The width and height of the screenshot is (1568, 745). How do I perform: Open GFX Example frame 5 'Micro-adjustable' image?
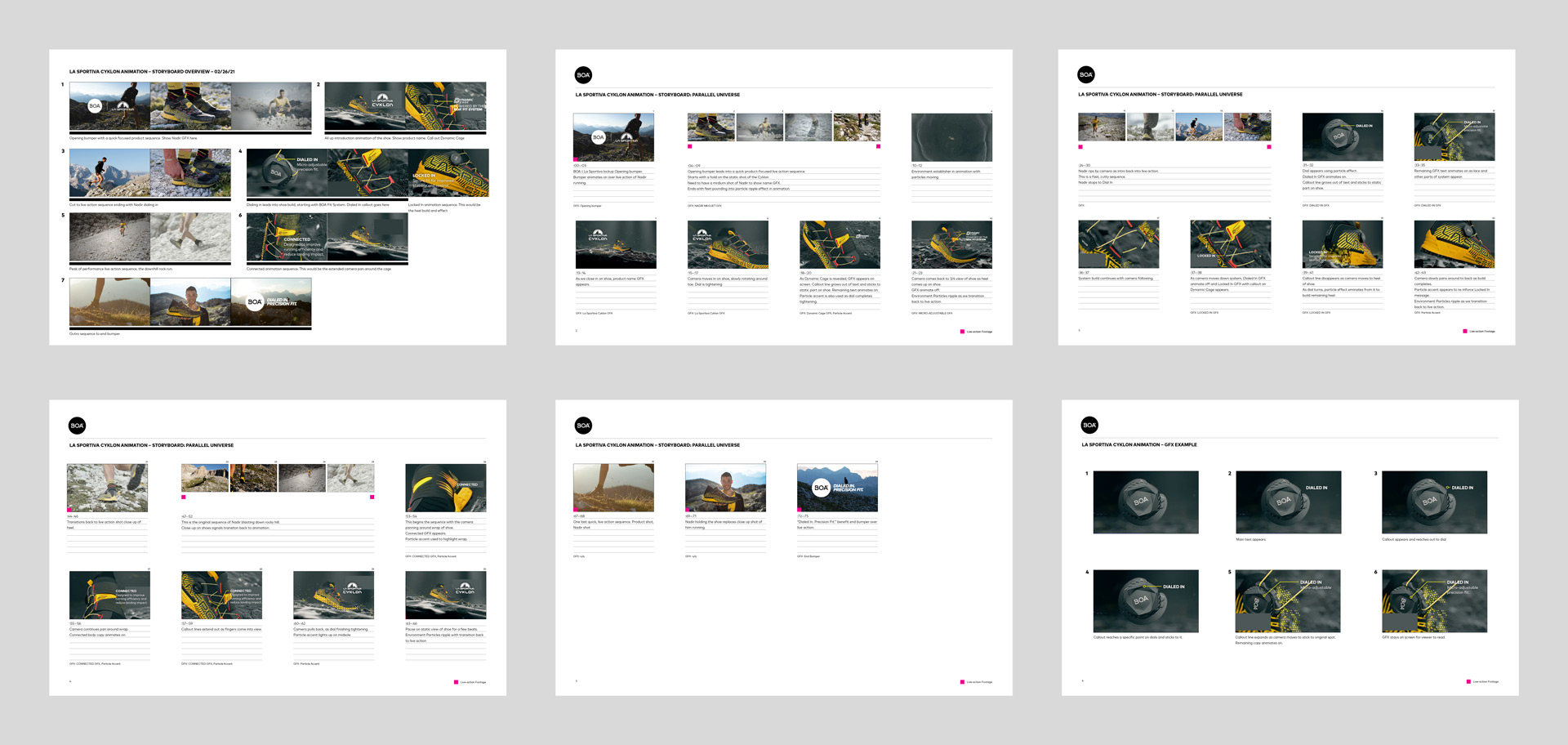click(x=1288, y=601)
